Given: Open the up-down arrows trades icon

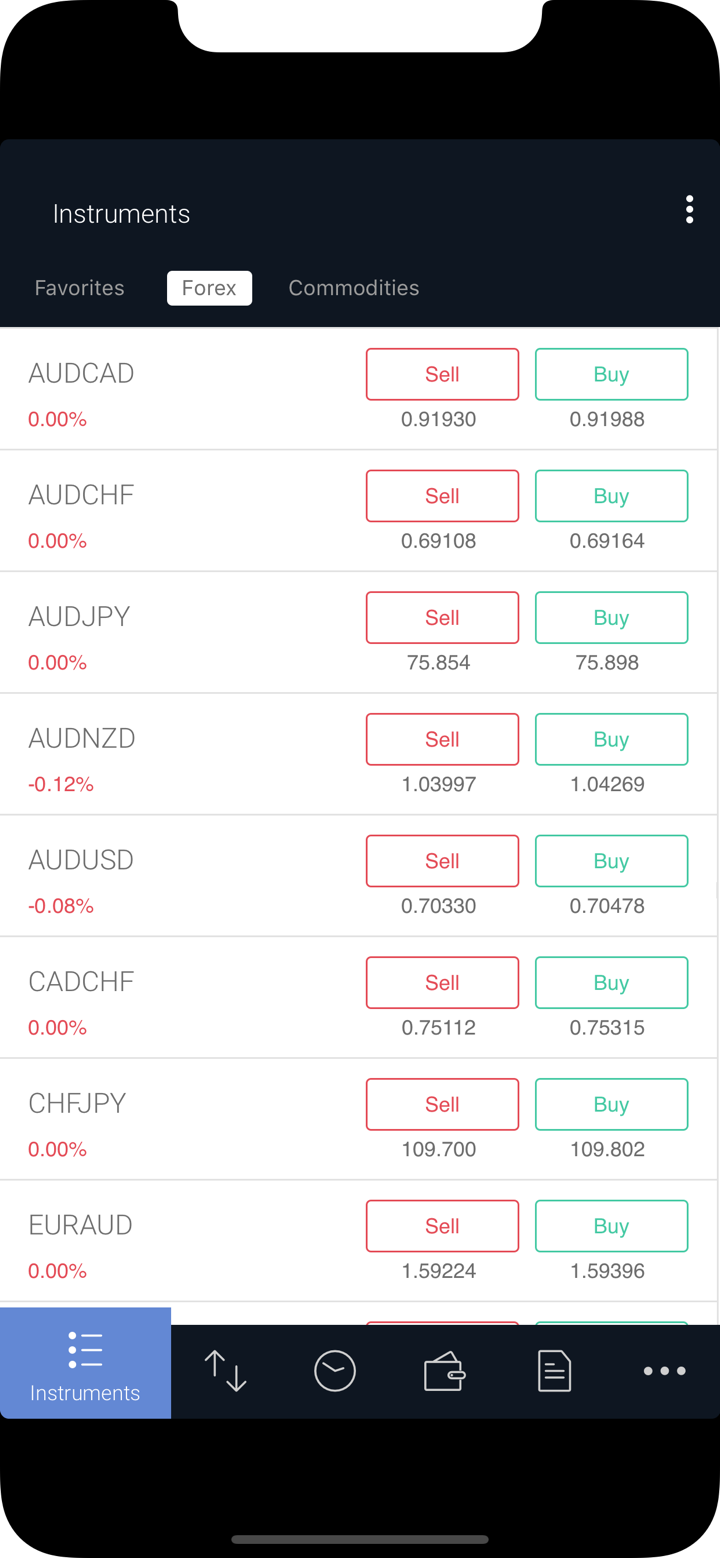Looking at the screenshot, I should click(x=225, y=1370).
